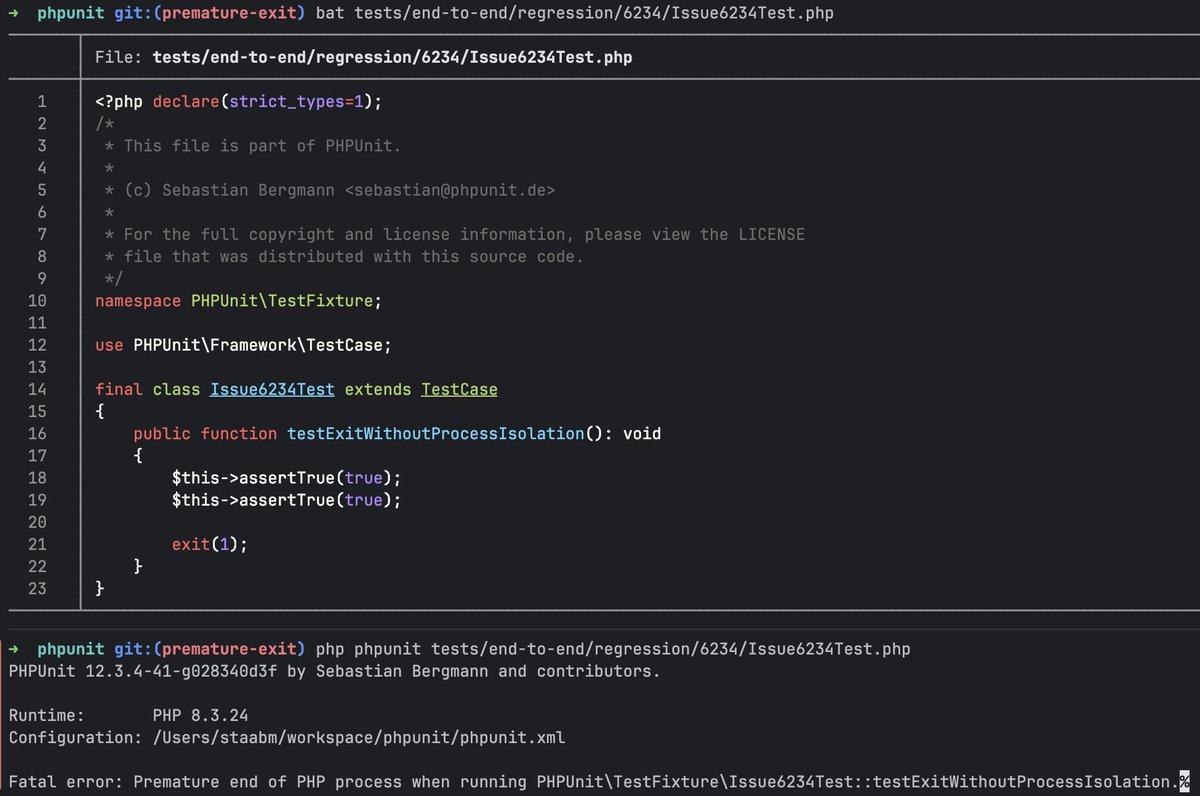Click the assertTrue call on line 18
1200x796 pixels.
pyautogui.click(x=286, y=478)
